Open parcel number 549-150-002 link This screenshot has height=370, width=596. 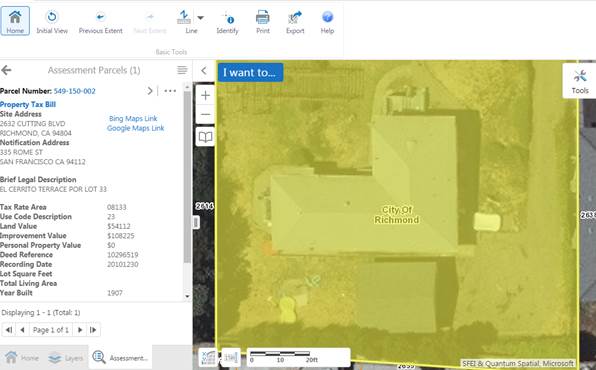point(74,91)
